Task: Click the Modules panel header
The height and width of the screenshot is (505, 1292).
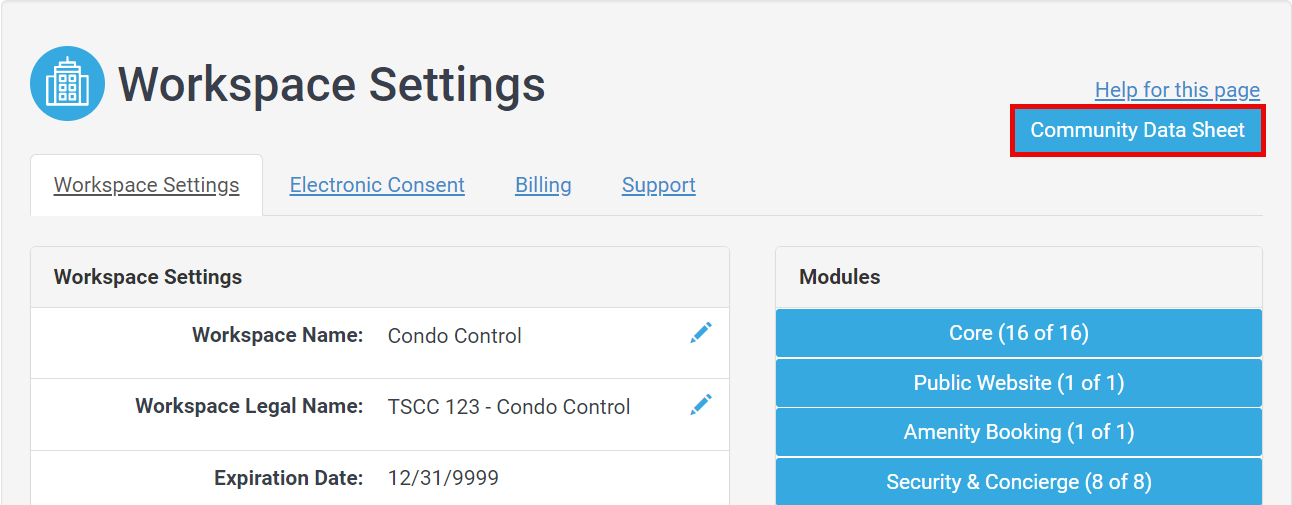Action: (1019, 277)
